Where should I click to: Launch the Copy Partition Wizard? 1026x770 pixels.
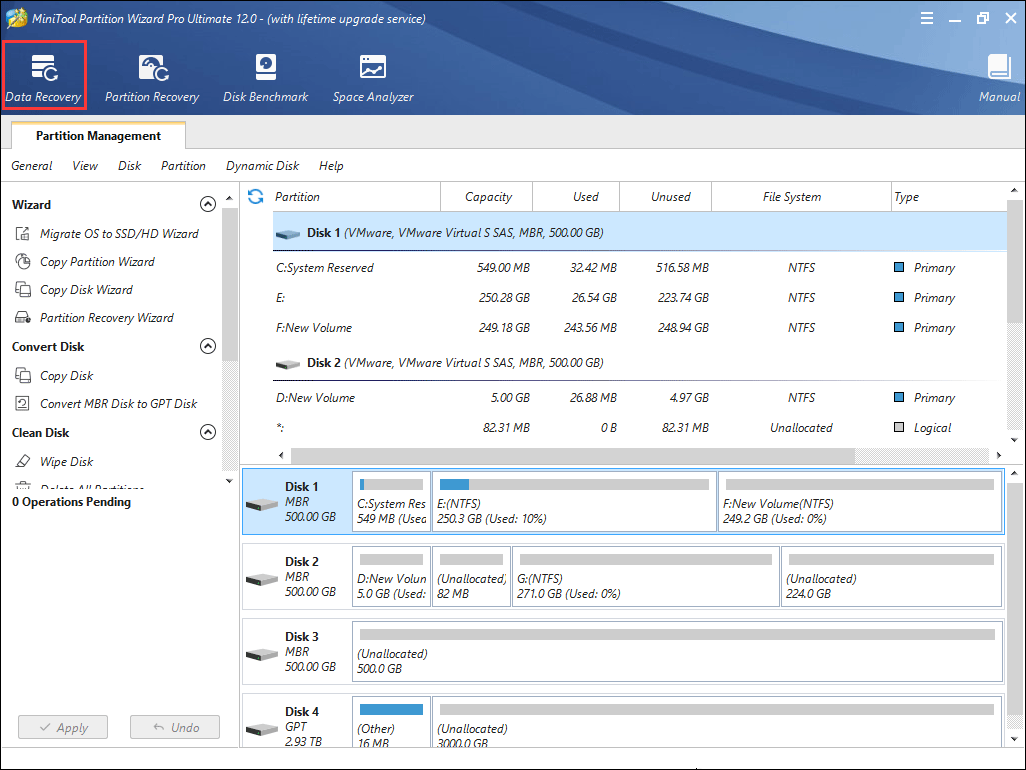pos(96,262)
